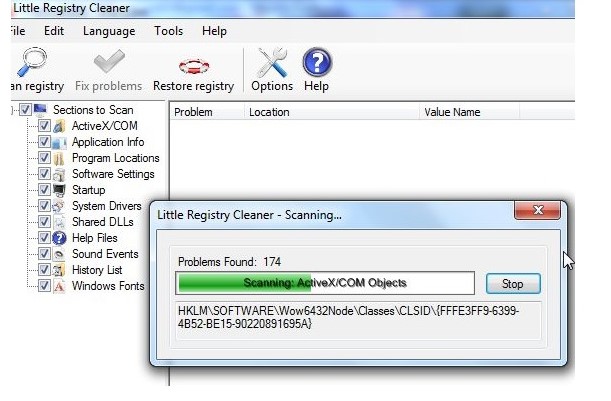
Task: Click the Fix problems checkmark icon
Action: pyautogui.click(x=109, y=62)
